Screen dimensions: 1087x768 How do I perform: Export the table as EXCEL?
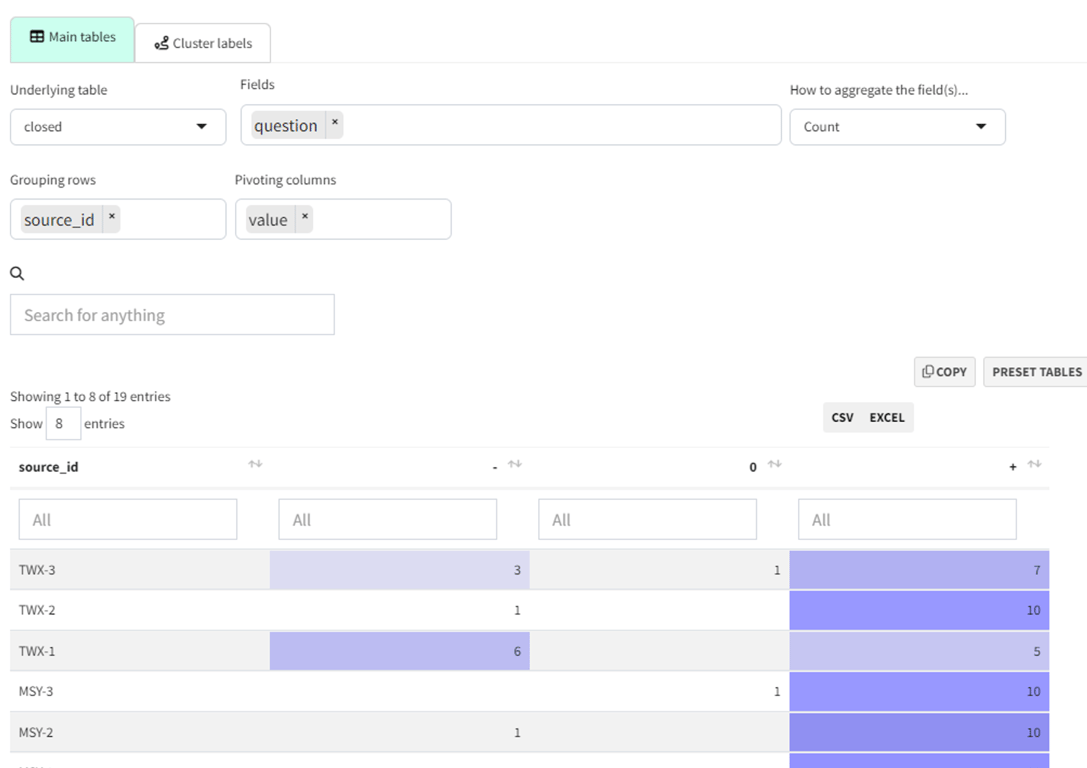(887, 418)
